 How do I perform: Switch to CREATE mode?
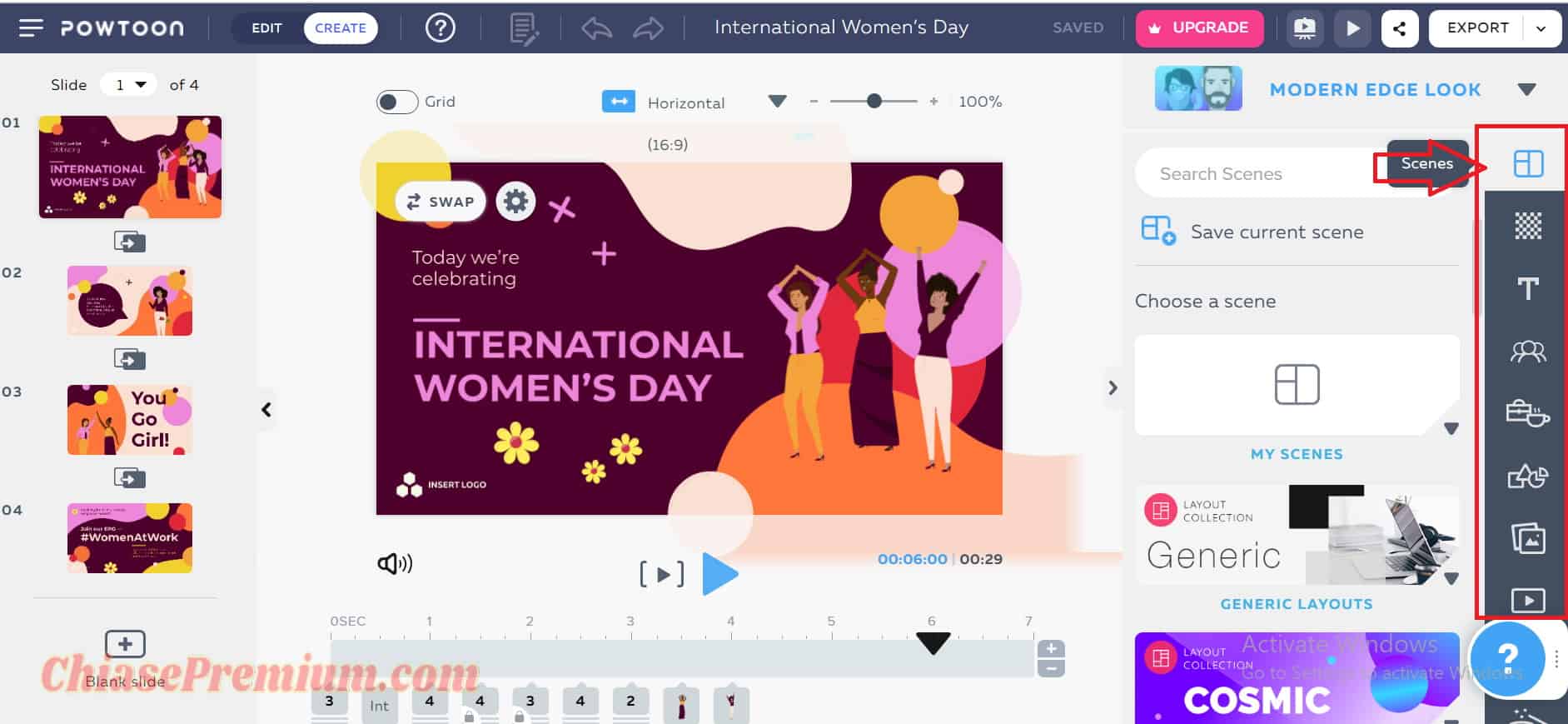click(341, 27)
